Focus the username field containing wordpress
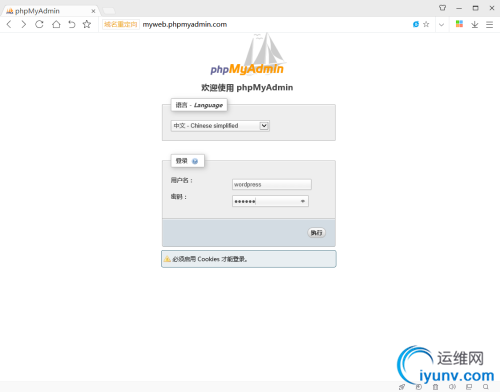The height and width of the screenshot is (392, 500). pyautogui.click(x=272, y=184)
